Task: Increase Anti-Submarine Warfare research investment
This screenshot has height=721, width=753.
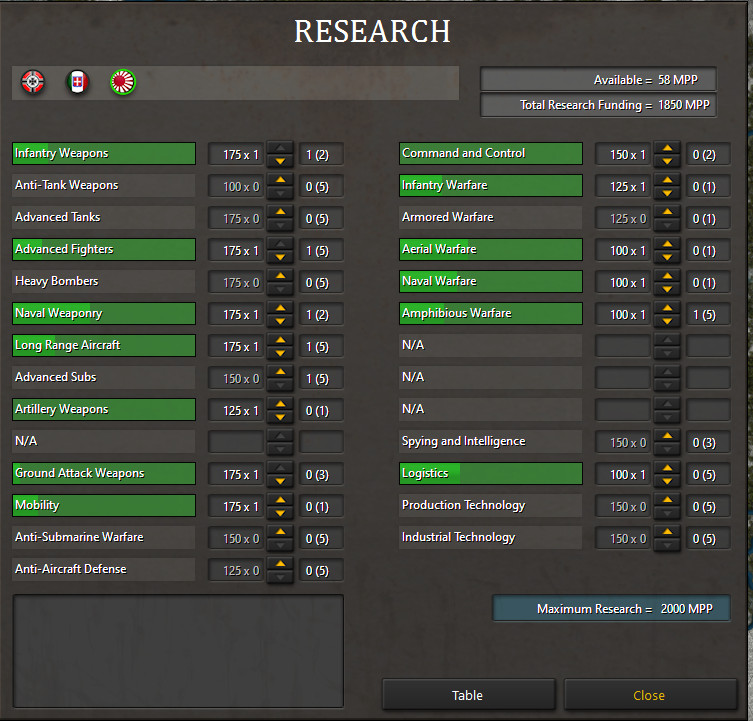Action: (280, 532)
